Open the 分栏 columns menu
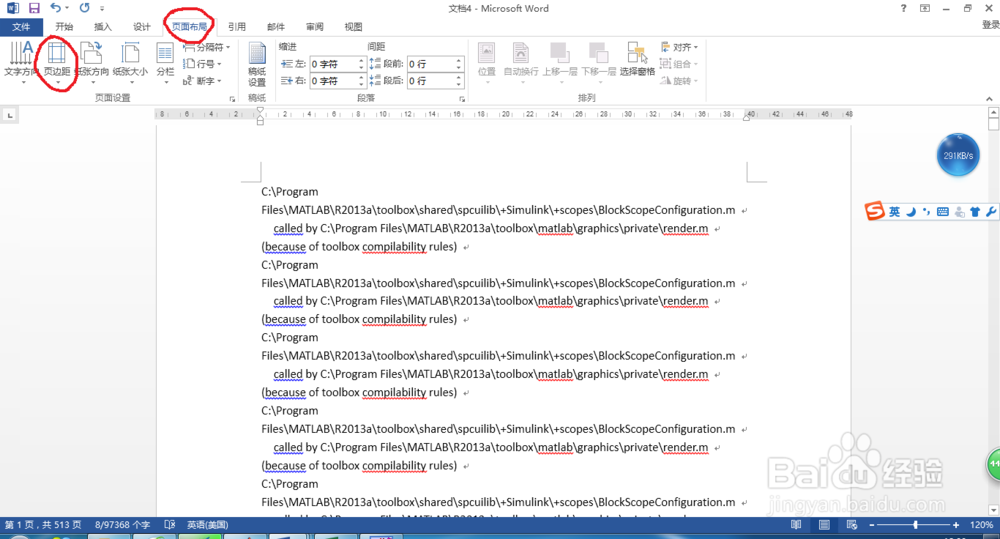This screenshot has width=1000, height=539. tap(165, 63)
